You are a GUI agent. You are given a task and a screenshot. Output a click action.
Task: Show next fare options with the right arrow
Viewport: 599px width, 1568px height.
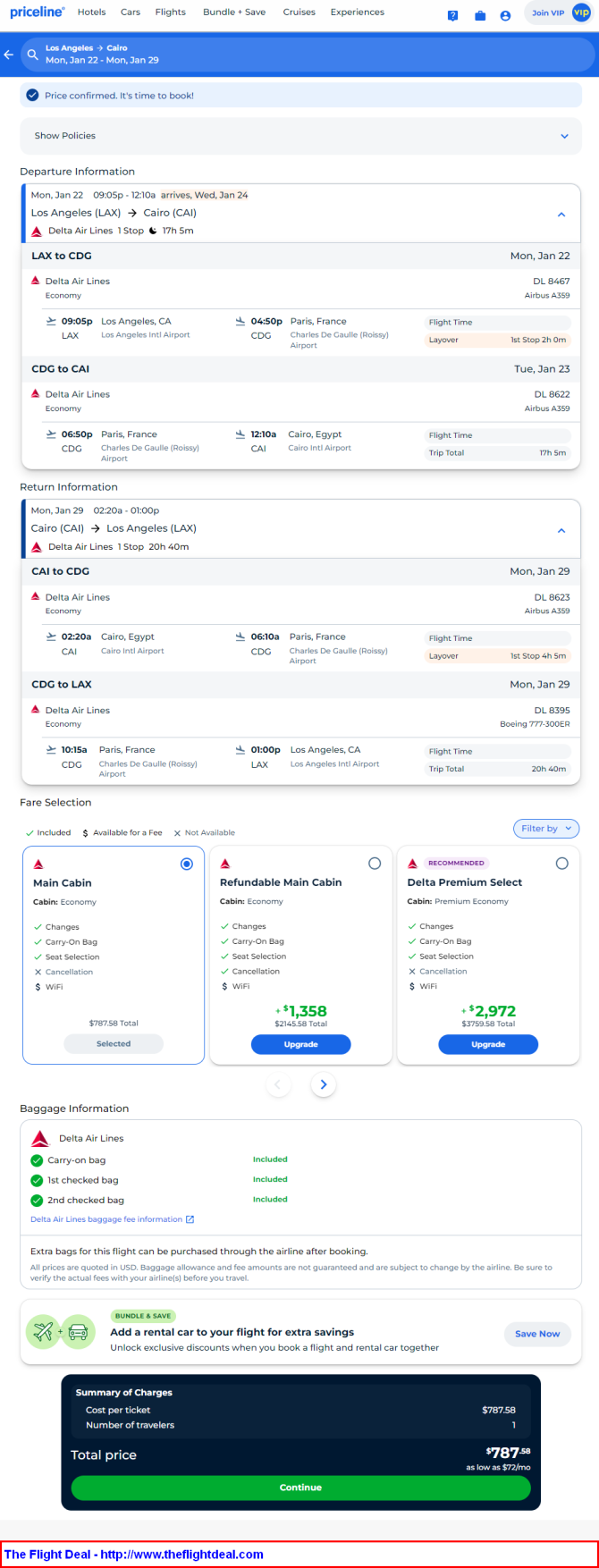click(x=324, y=1084)
